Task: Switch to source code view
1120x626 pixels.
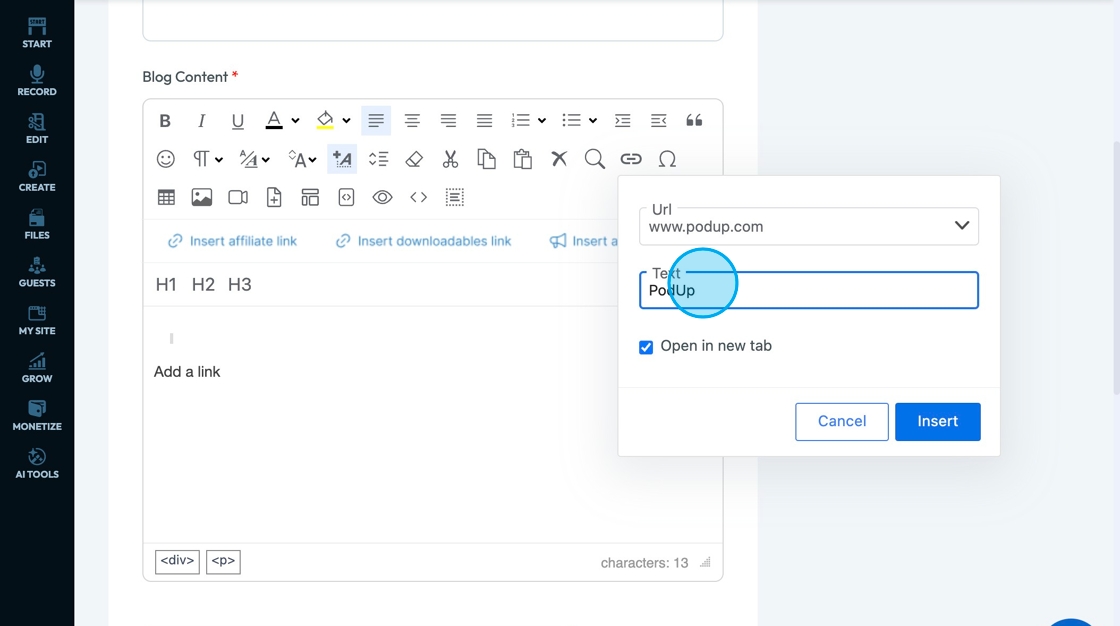Action: (419, 197)
